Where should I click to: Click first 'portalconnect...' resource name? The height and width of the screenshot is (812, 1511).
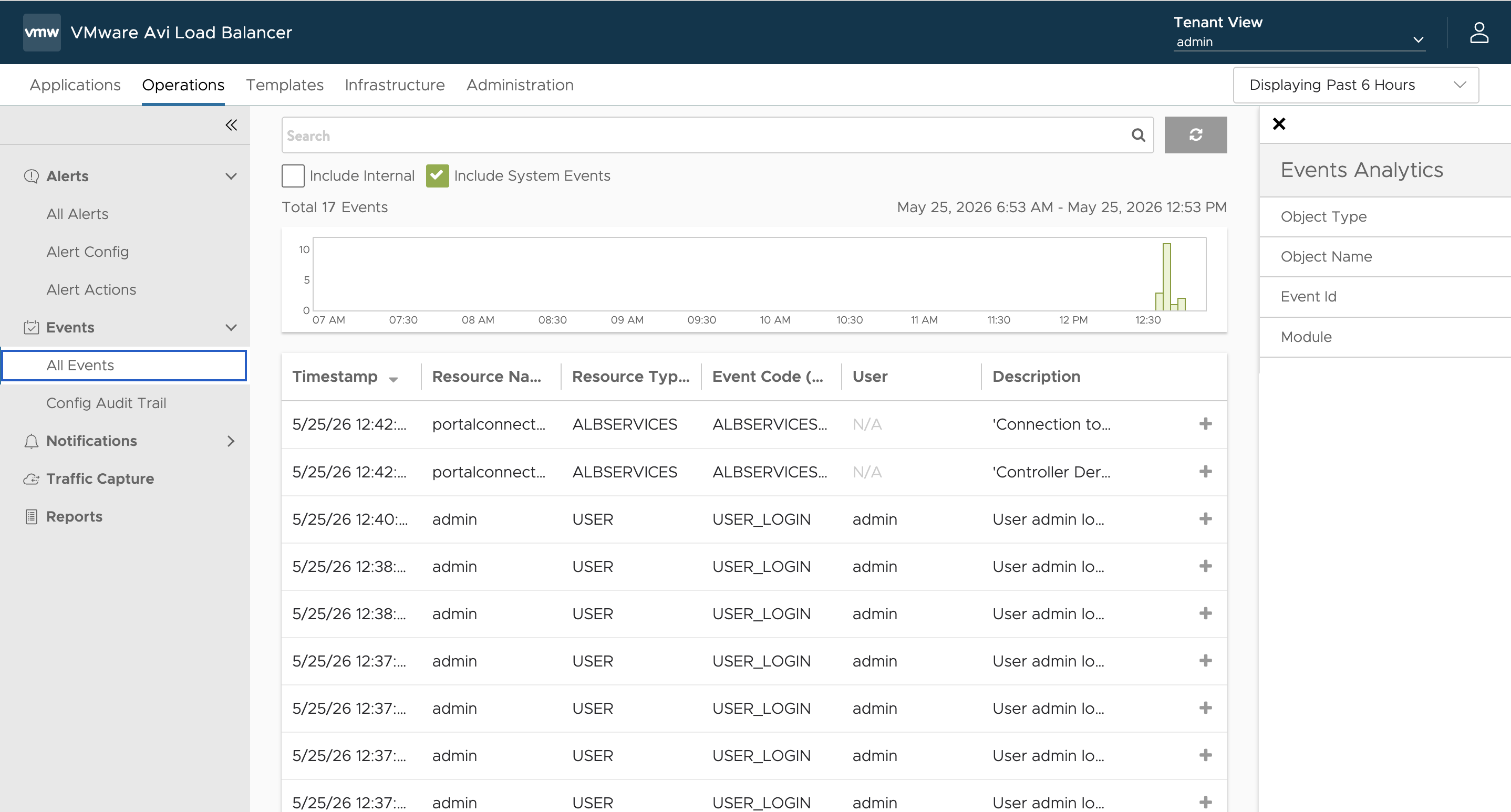pos(489,424)
